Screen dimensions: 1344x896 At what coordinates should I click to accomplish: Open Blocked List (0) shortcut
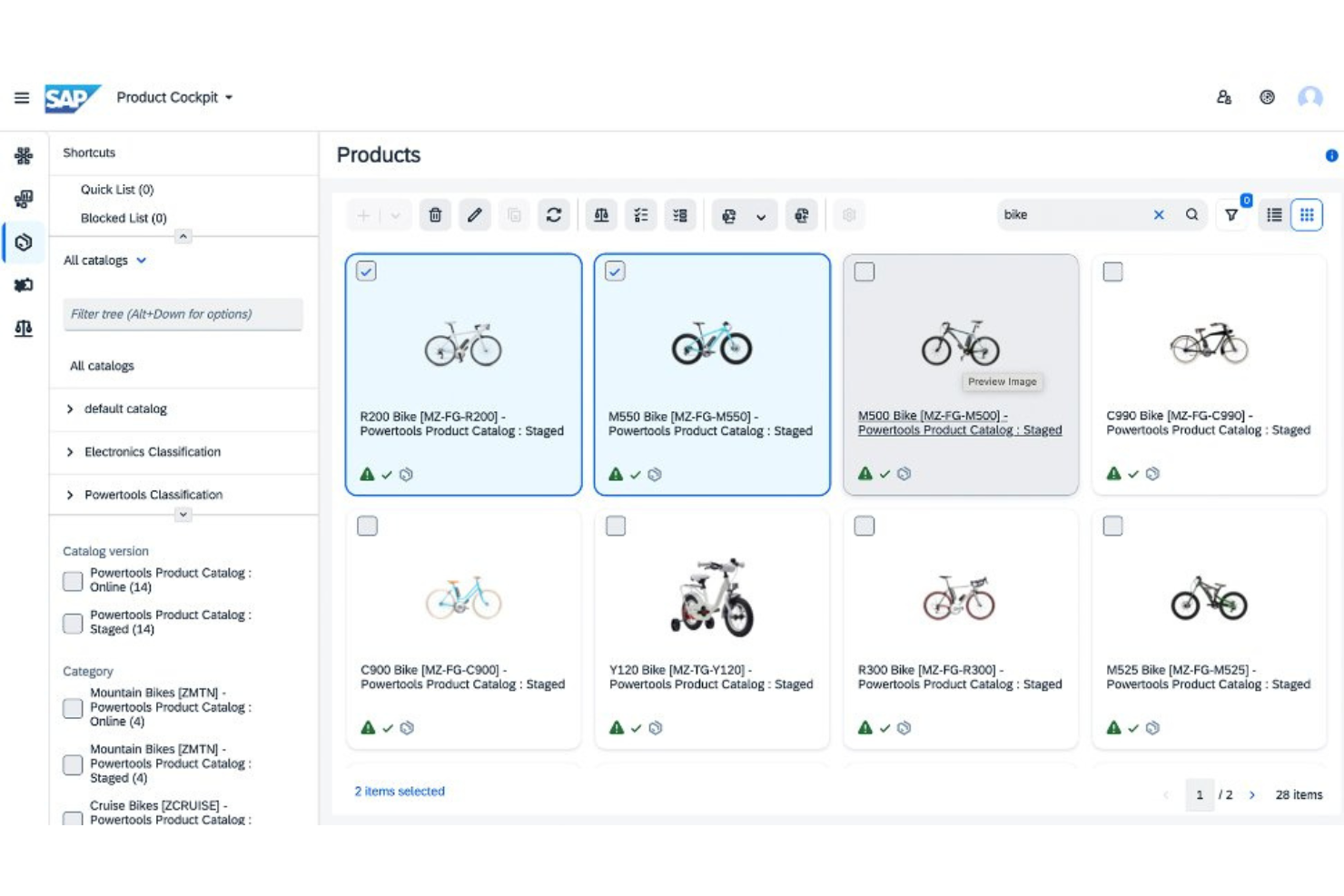tap(124, 218)
